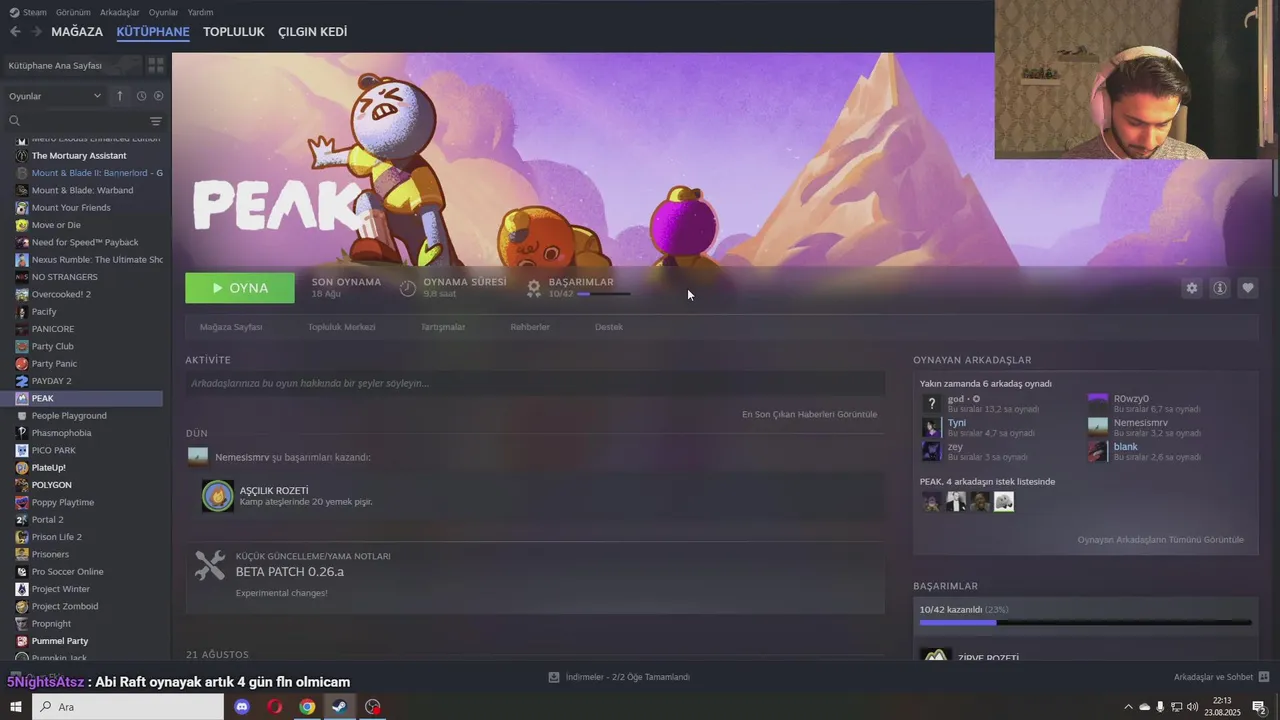Screen dimensions: 1280x720
Task: Open advanced filter options icon
Action: point(156,121)
